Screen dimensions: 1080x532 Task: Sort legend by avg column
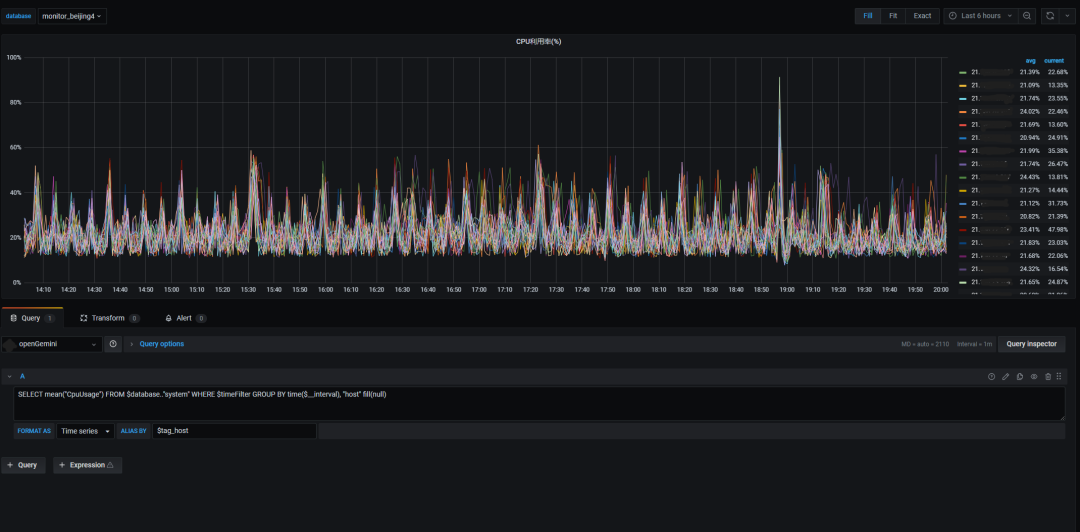pyautogui.click(x=1030, y=61)
